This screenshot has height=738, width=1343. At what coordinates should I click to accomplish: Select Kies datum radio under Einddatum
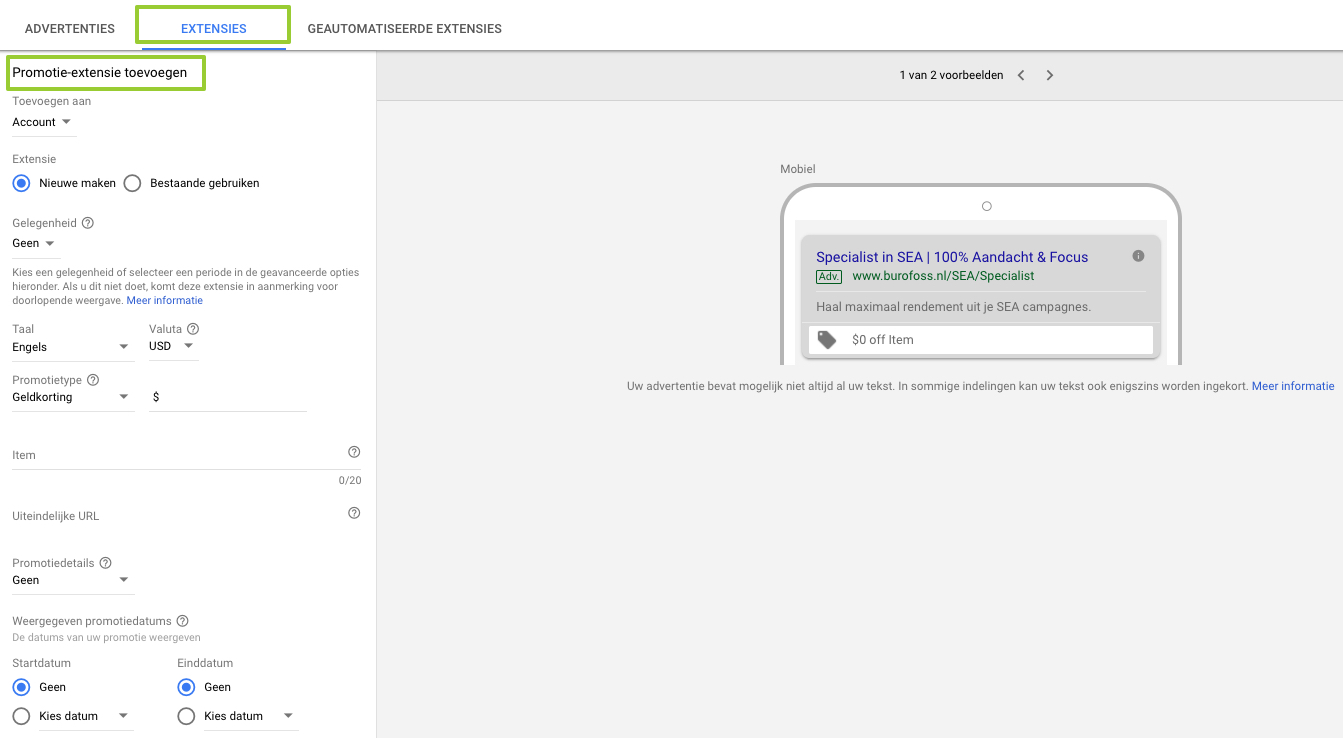(x=186, y=716)
